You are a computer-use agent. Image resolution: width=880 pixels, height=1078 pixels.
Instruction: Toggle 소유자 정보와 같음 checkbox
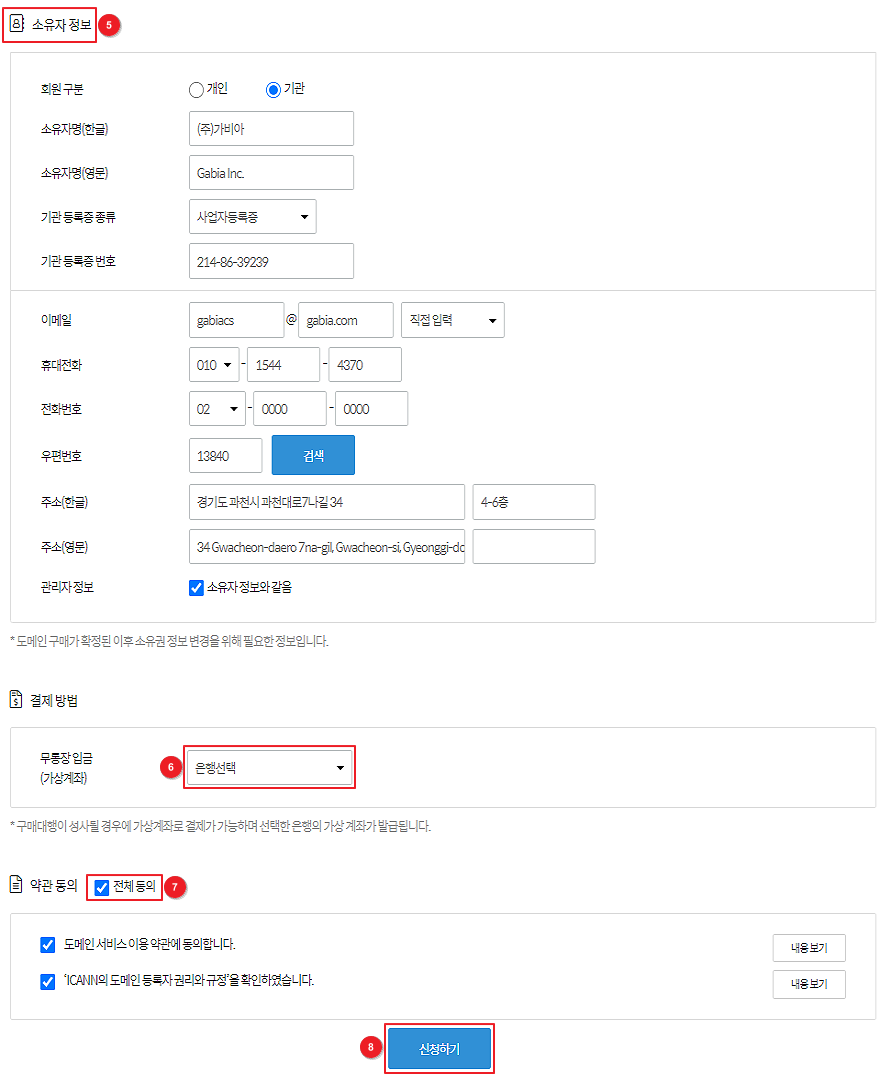tap(197, 588)
